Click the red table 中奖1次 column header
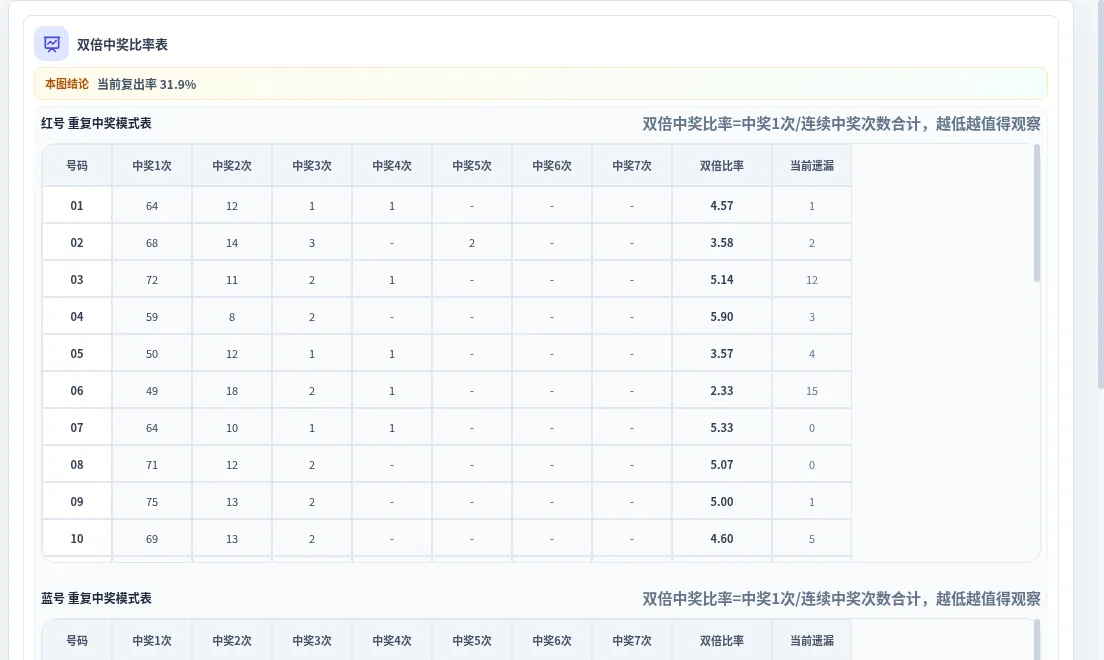Viewport: 1104px width, 660px height. point(152,166)
